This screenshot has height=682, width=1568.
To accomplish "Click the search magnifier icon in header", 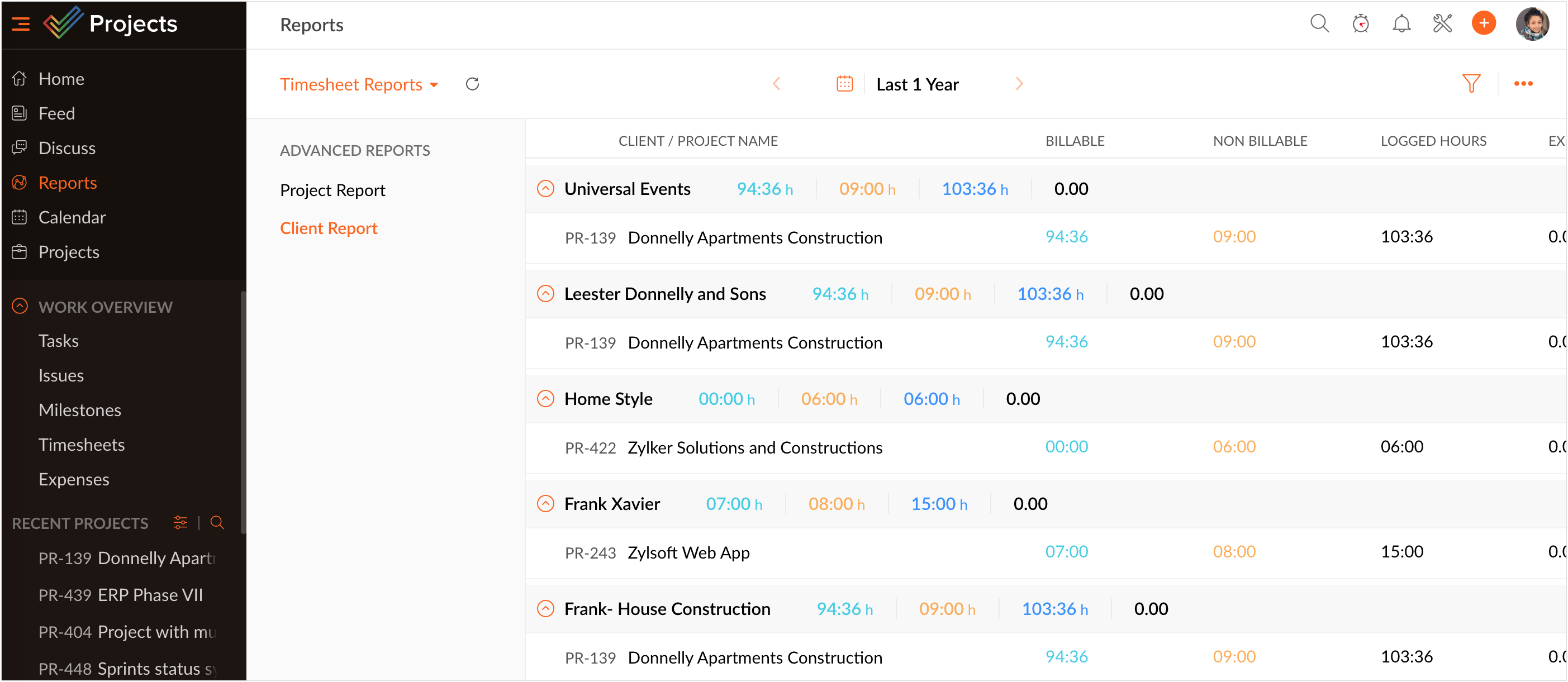I will 1318,25.
